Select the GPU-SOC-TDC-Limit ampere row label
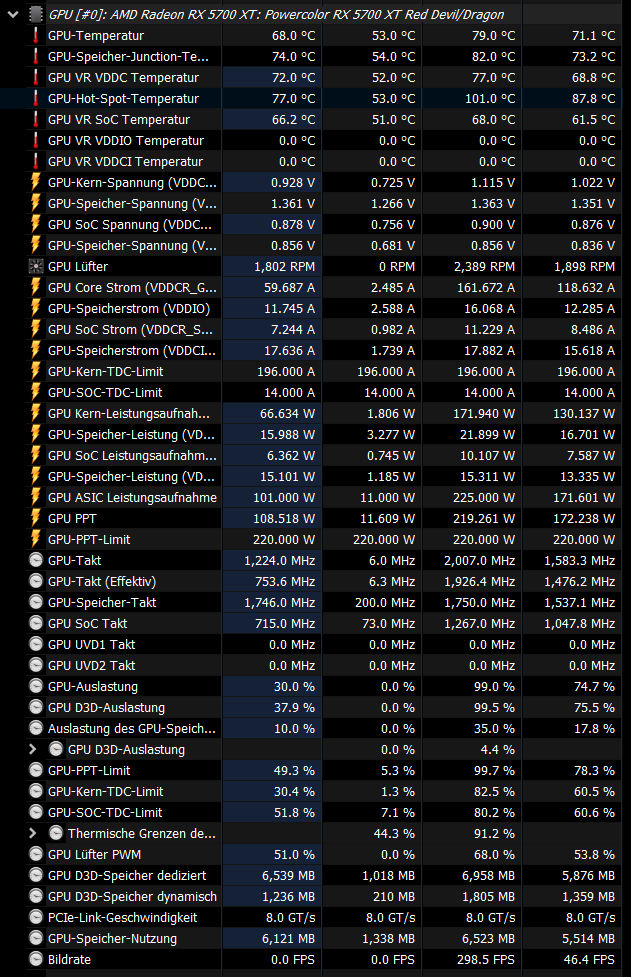Image resolution: width=631 pixels, height=977 pixels. [105, 393]
